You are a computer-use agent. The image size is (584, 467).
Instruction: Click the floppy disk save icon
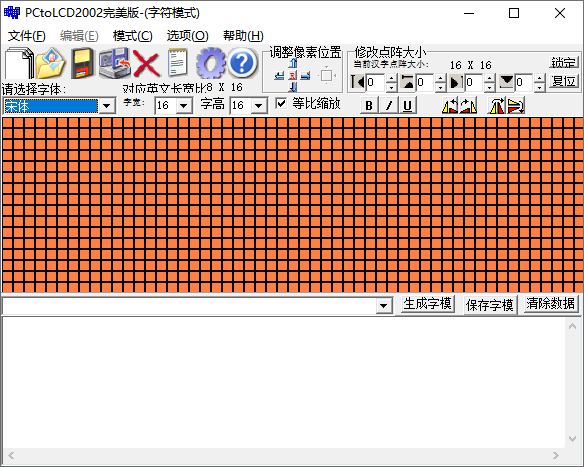pos(82,63)
